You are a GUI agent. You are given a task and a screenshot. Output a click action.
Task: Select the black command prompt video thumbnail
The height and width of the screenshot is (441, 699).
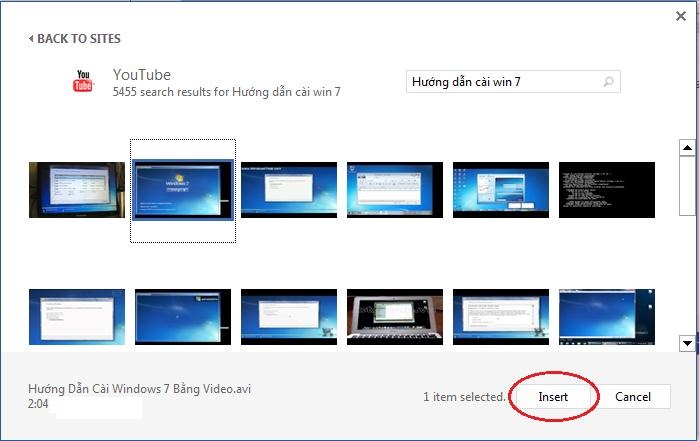click(x=606, y=190)
